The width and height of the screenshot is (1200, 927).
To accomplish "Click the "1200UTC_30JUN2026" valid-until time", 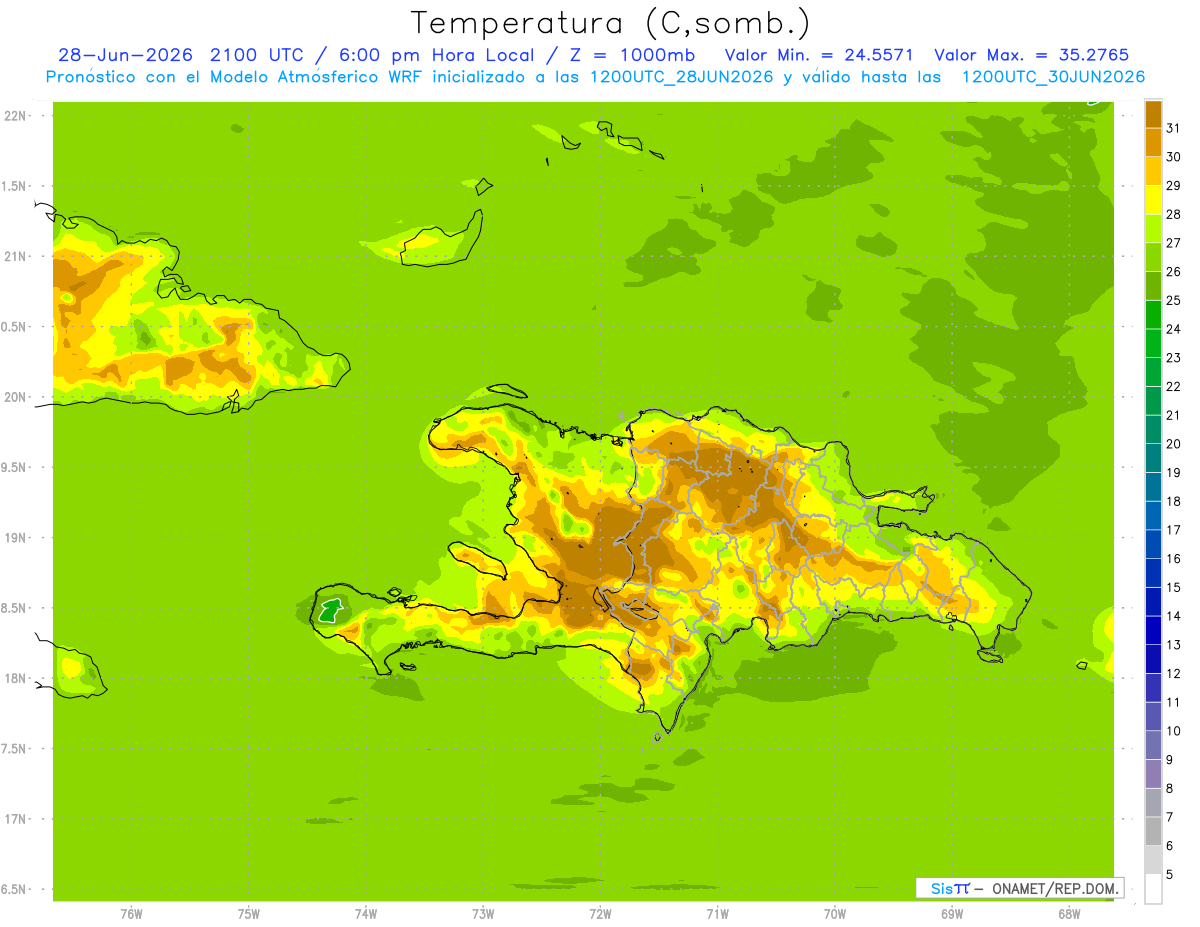I will tap(1053, 77).
